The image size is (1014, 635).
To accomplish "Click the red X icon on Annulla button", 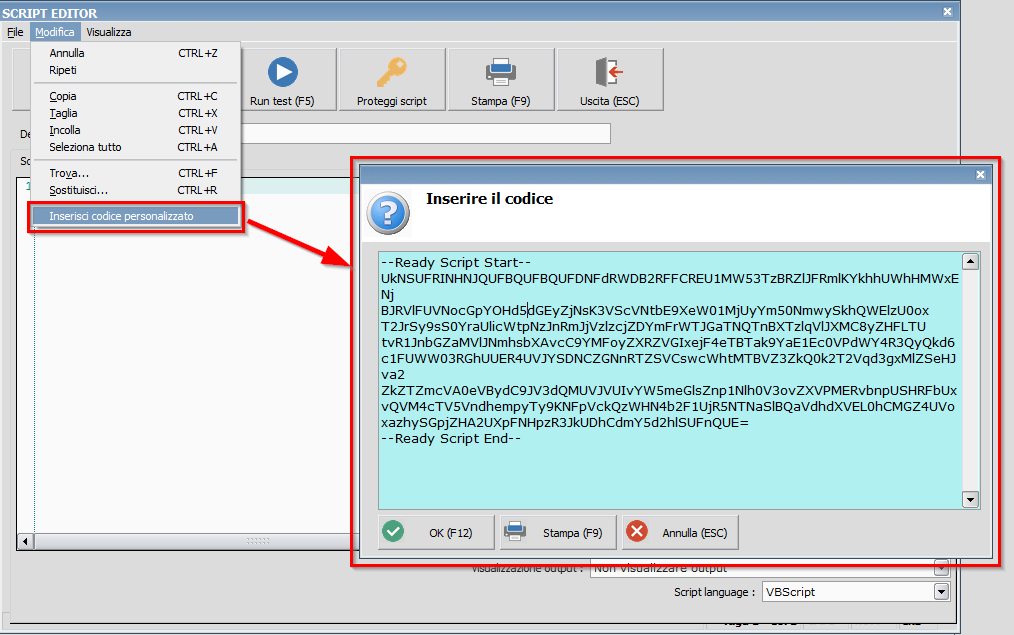I will (x=637, y=531).
